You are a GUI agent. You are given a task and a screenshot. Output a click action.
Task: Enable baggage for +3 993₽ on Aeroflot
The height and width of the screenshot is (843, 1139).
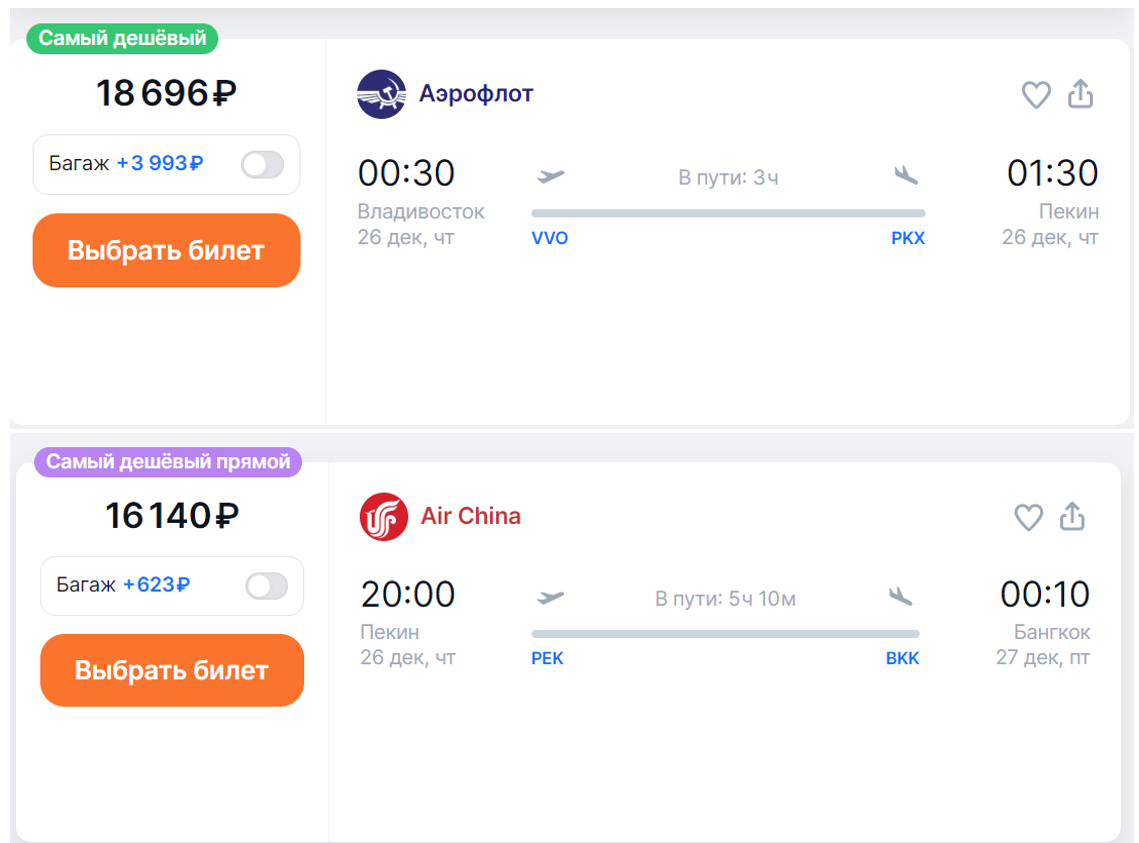(x=262, y=164)
